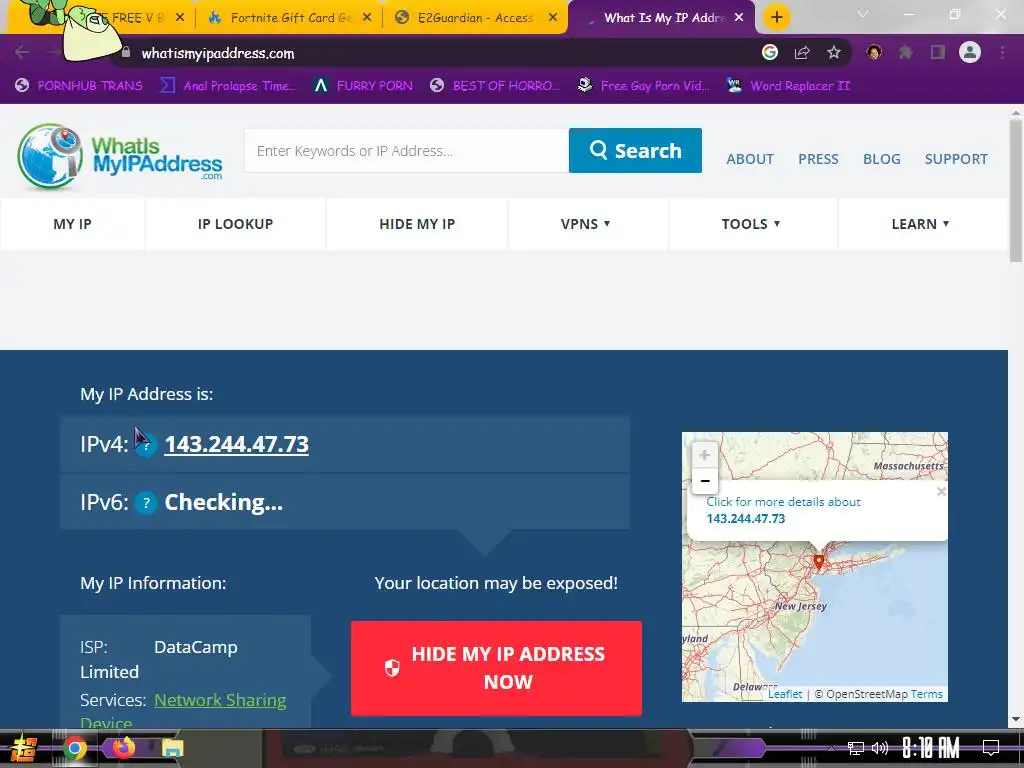Click the taskbar clock showing 8:10 AM
1024x768 pixels.
click(x=931, y=748)
